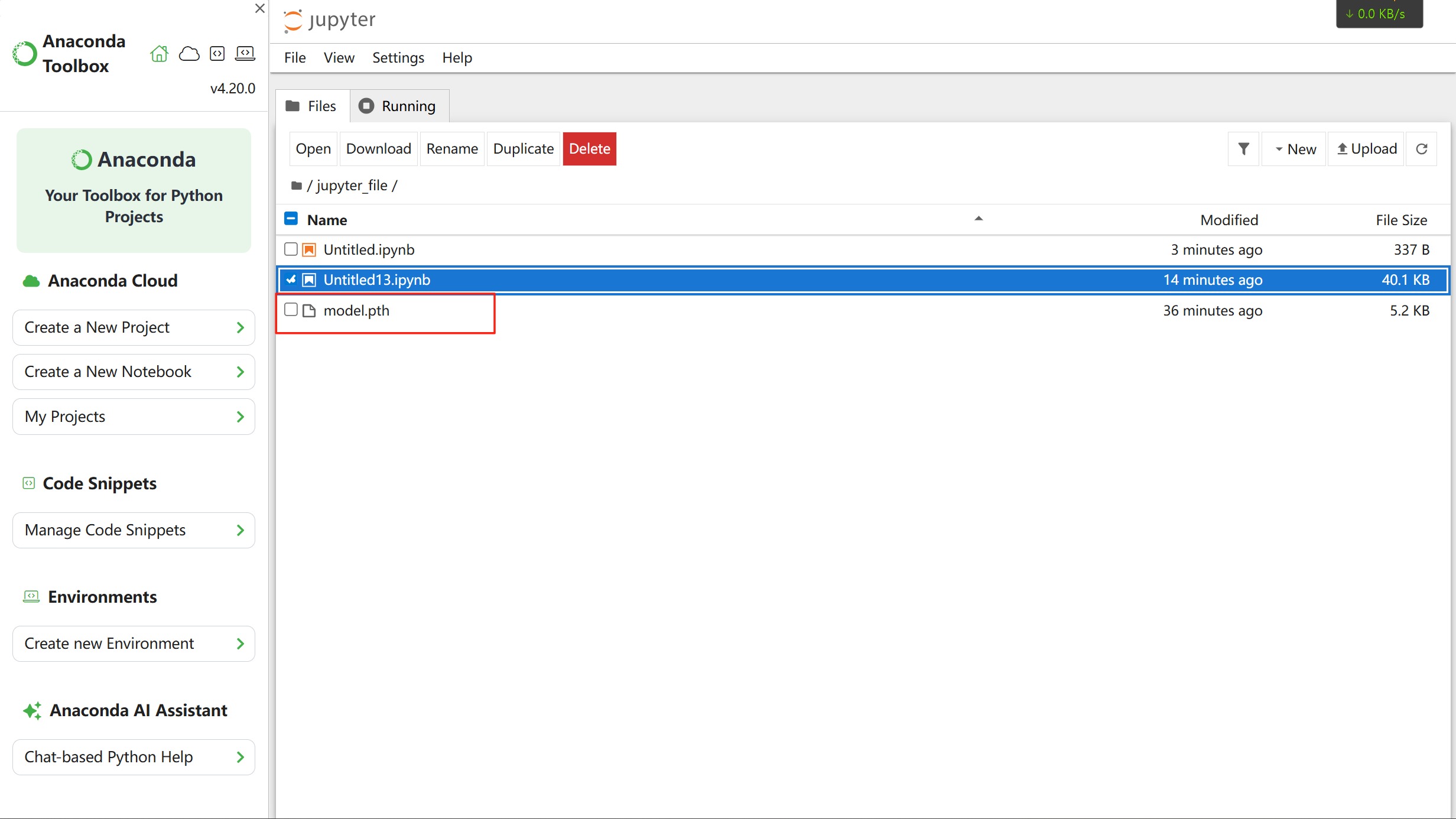Click the filter funnel icon

click(x=1243, y=149)
